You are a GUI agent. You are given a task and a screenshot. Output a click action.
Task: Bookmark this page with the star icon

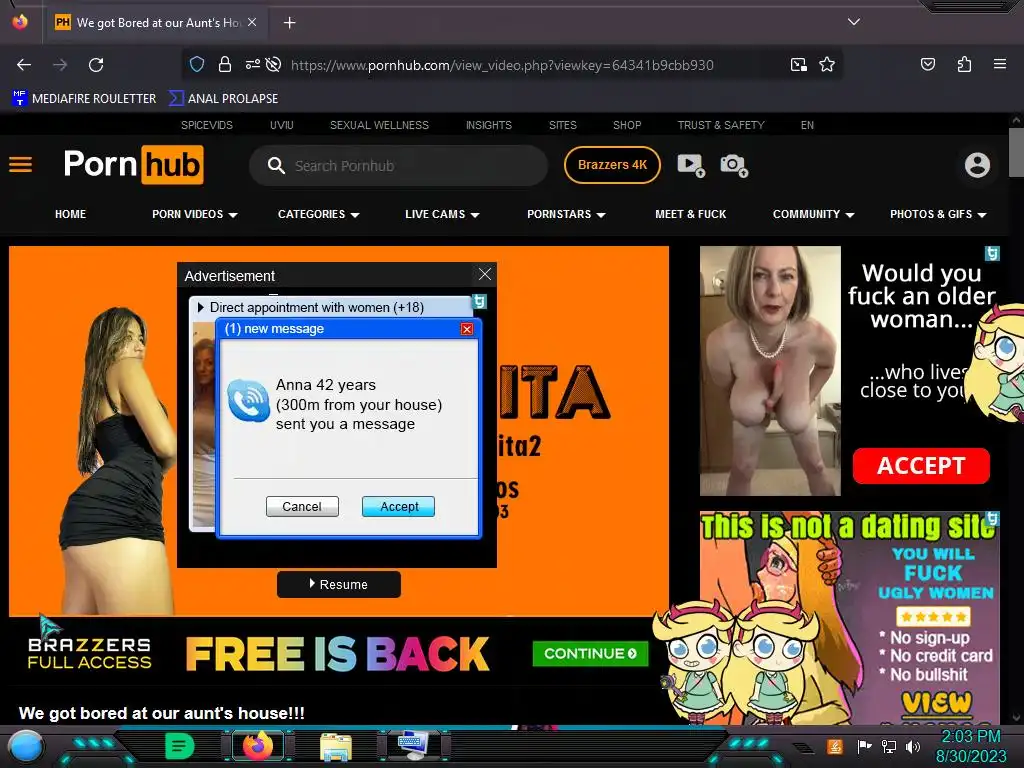(x=827, y=64)
